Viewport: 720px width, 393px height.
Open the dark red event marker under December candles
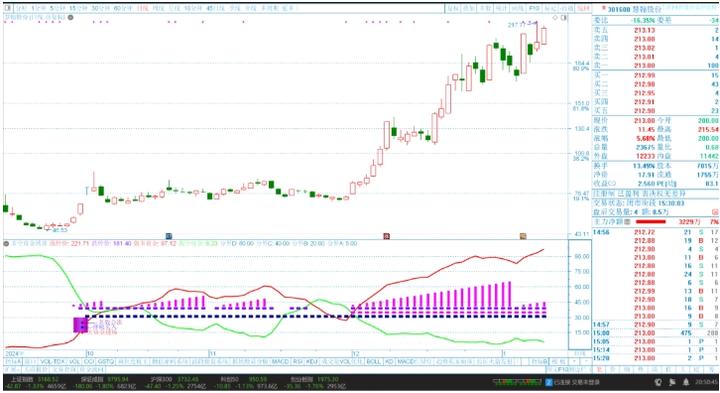[x=387, y=236]
